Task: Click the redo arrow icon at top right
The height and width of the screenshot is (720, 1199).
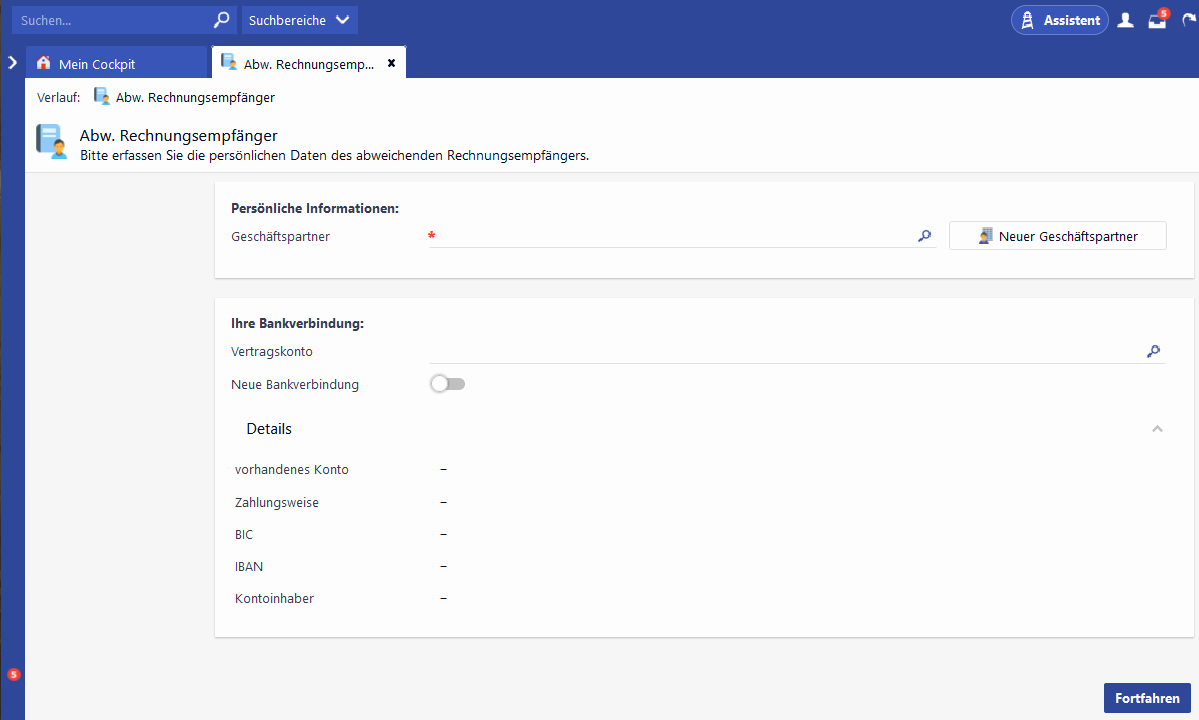Action: [x=1188, y=20]
